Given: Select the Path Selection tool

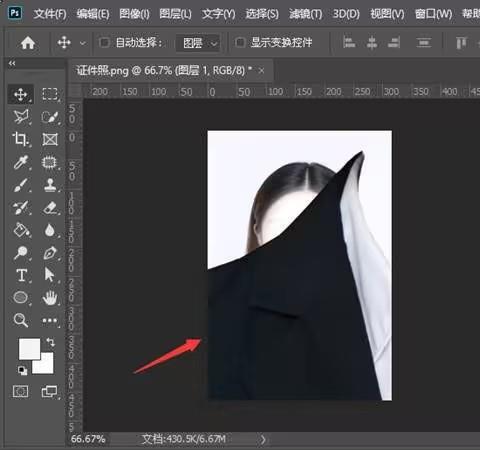Looking at the screenshot, I should [49, 275].
